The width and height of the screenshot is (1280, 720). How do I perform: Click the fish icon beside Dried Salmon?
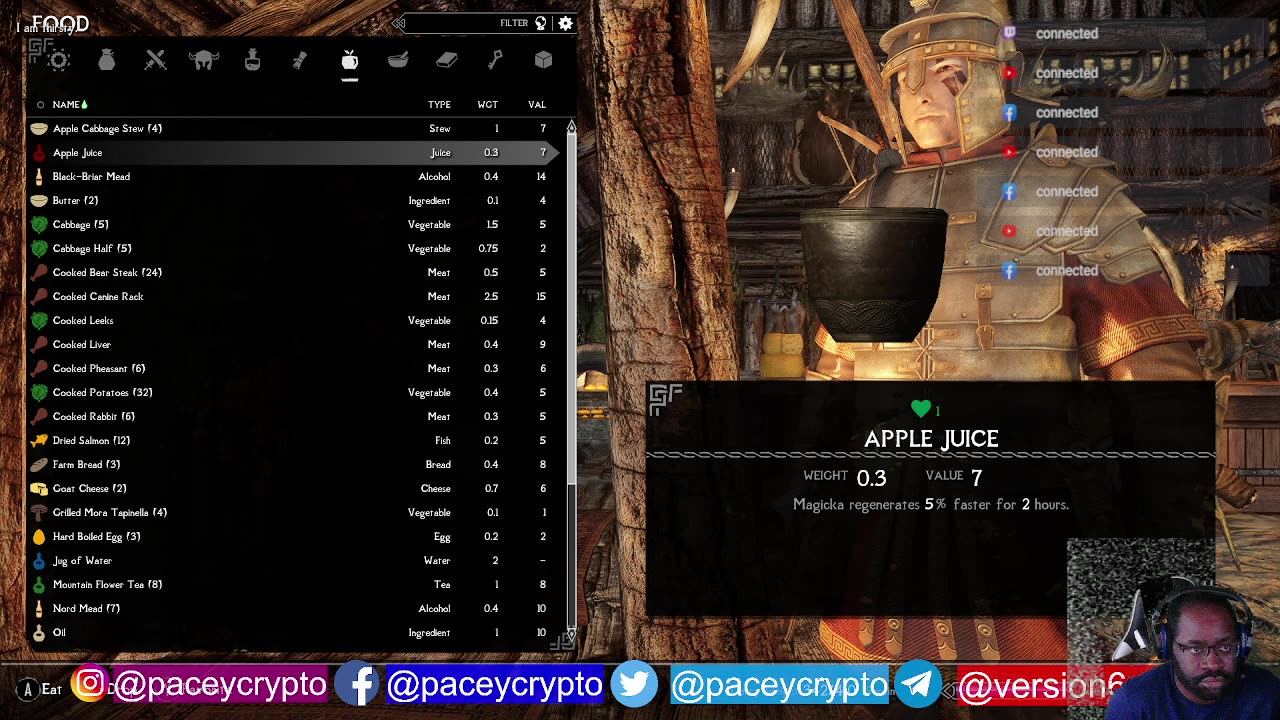(39, 440)
